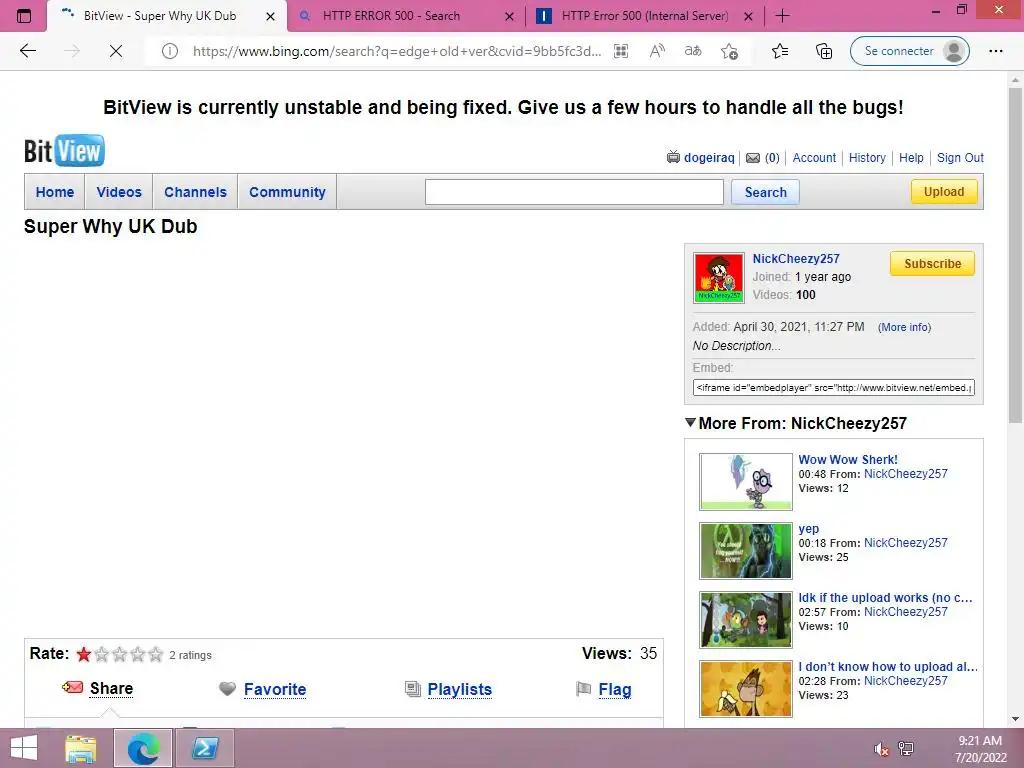The image size is (1024, 768).
Task: Click Se connecter sign-in button
Action: [910, 51]
